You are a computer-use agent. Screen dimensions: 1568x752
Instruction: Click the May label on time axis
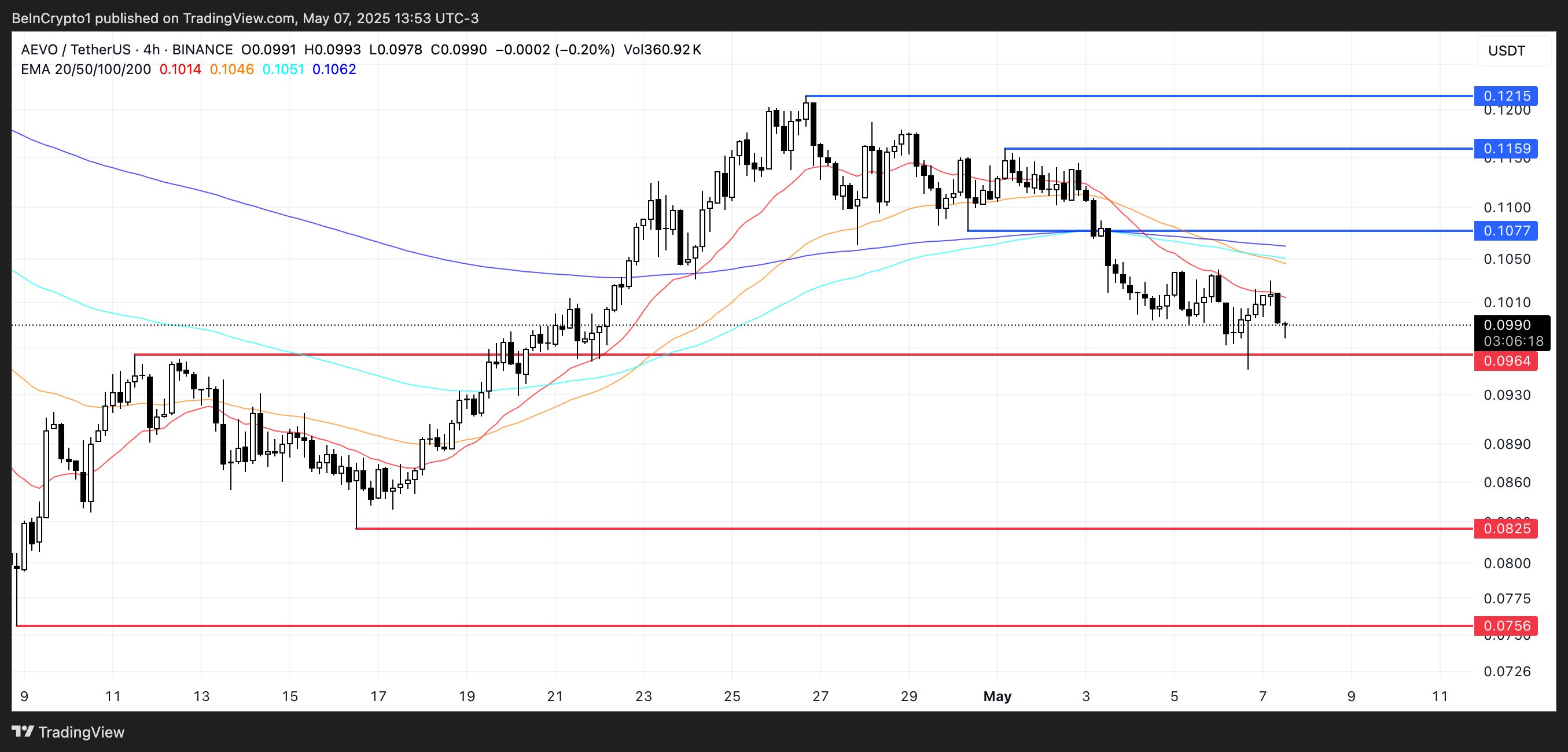997,696
